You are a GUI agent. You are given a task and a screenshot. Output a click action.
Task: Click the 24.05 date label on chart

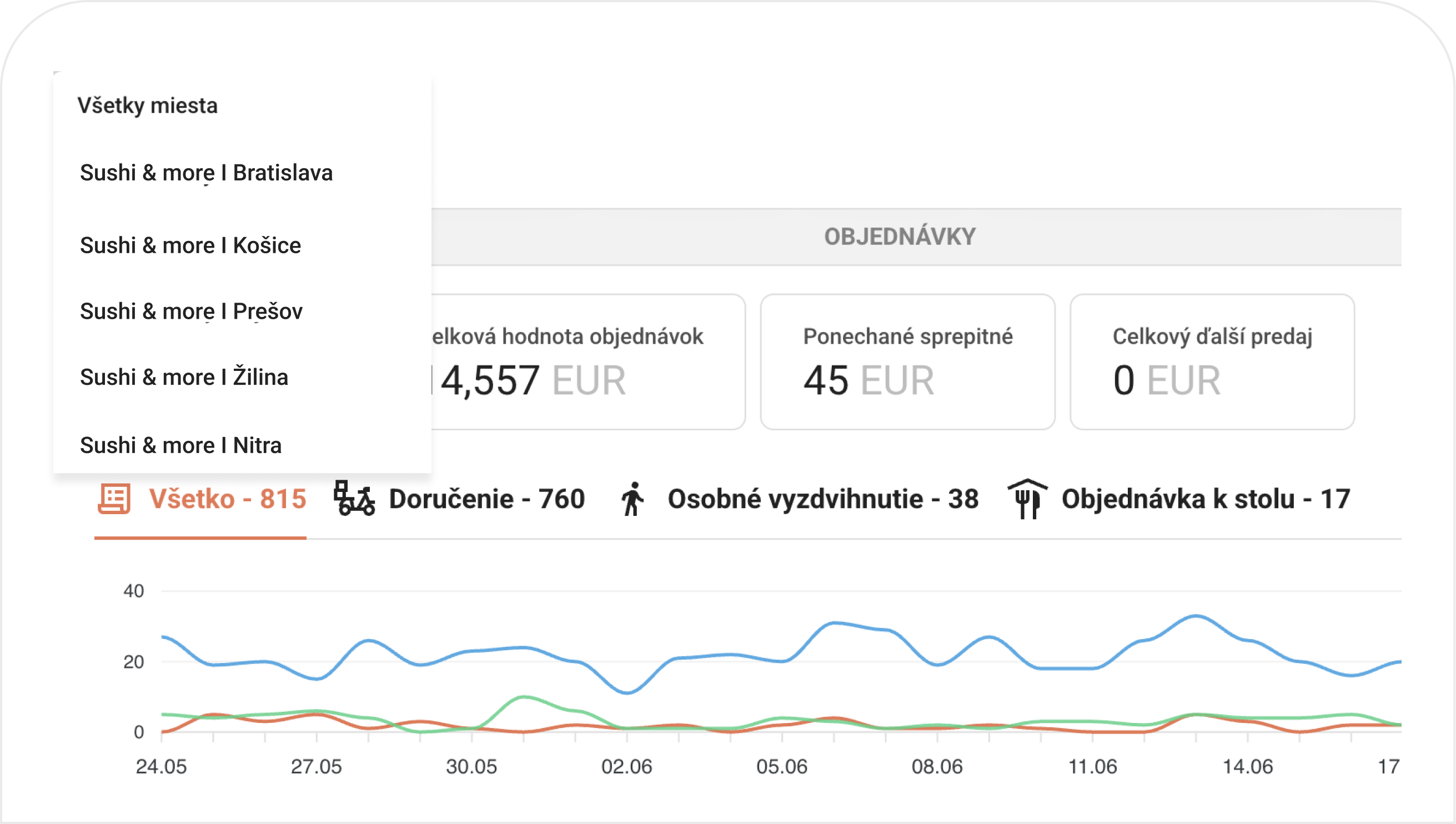[161, 767]
